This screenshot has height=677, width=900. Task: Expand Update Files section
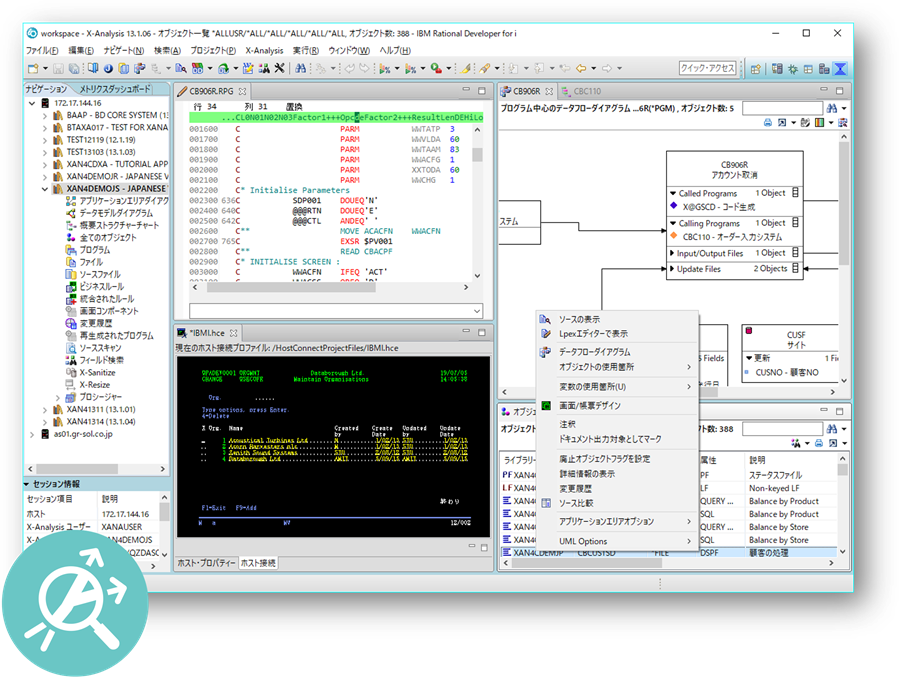[x=672, y=269]
